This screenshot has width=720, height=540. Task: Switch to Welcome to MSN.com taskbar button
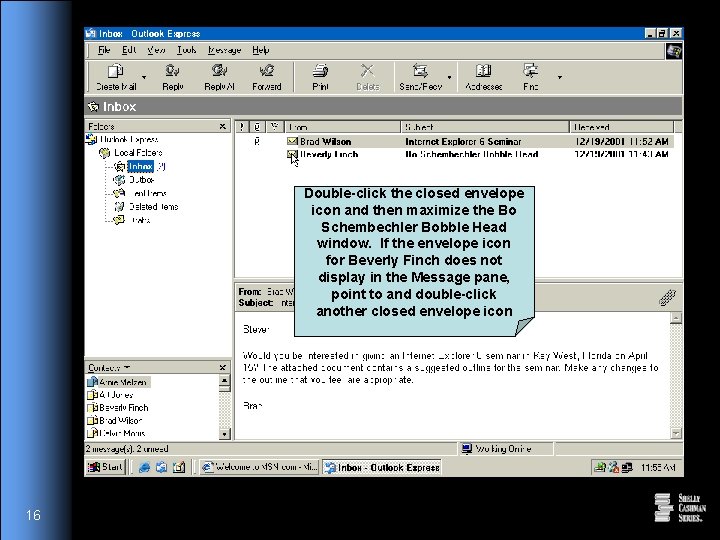[x=259, y=467]
